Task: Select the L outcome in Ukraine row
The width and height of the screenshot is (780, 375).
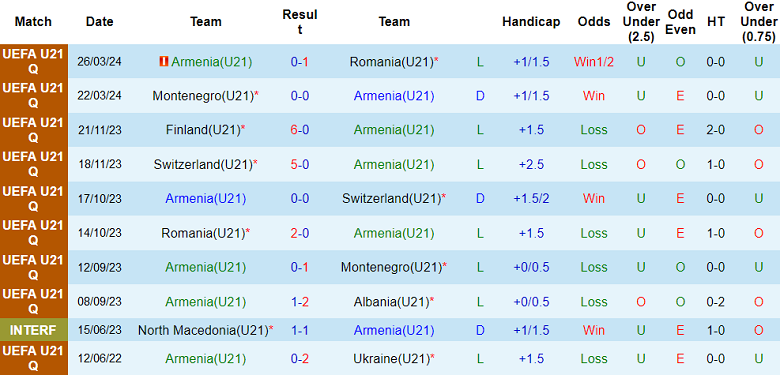Action: [480, 359]
